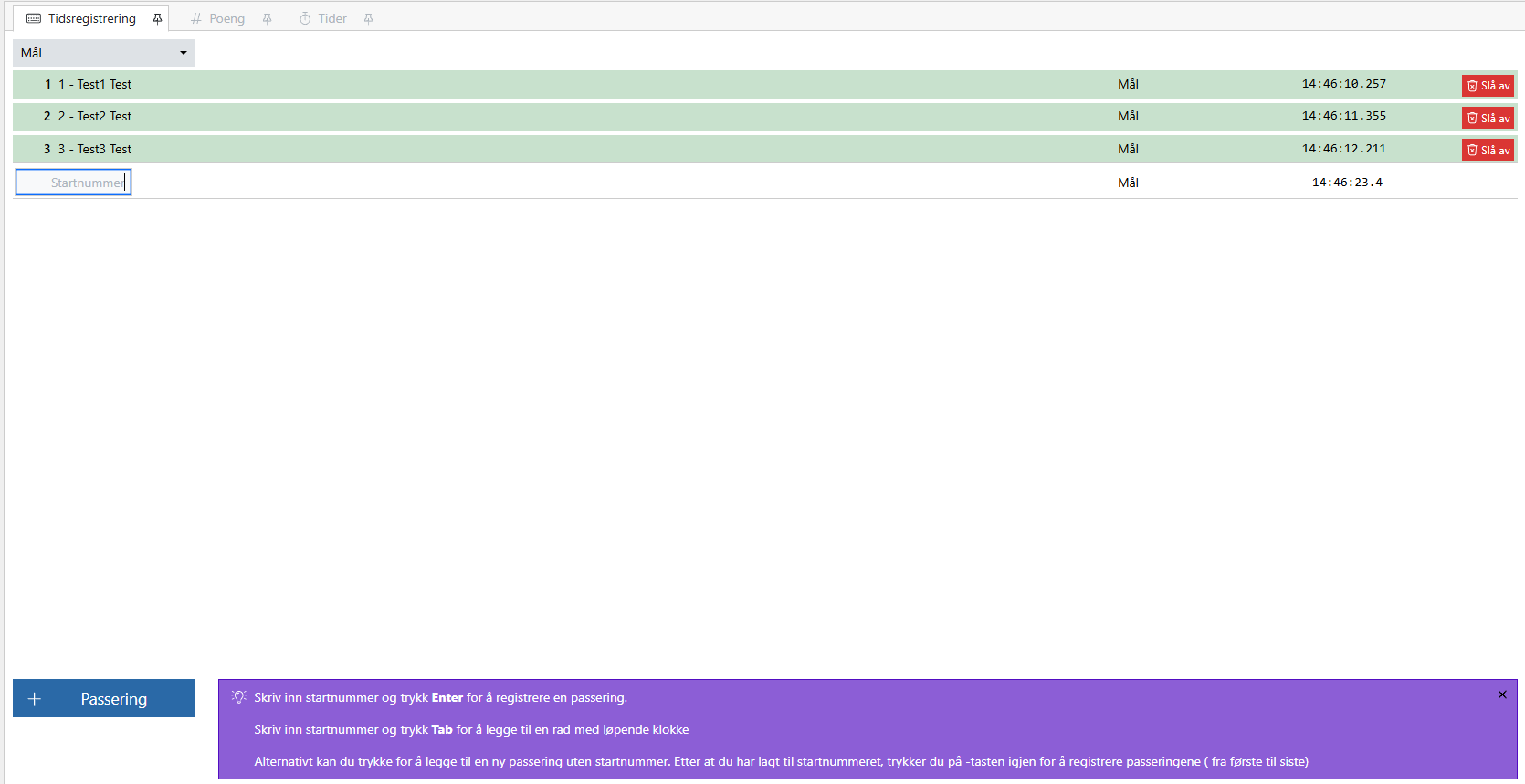Pin the Tidsregistrering tab
Screen dimensions: 1525x784
click(157, 18)
